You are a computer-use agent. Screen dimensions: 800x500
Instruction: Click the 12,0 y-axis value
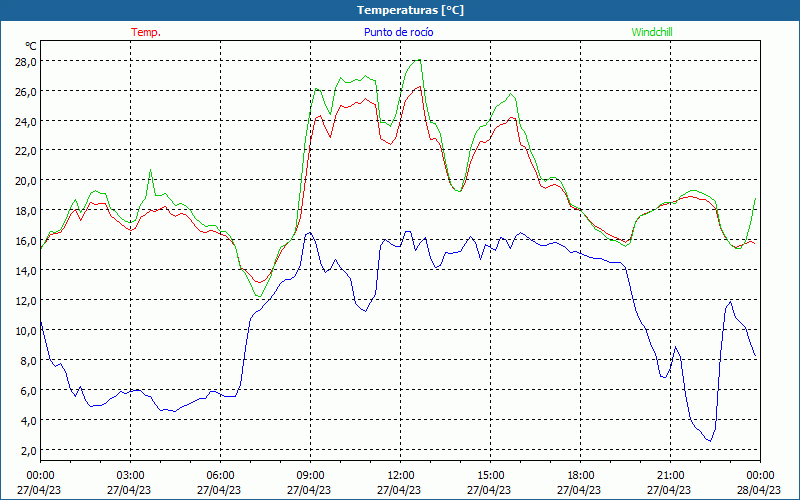[25, 301]
